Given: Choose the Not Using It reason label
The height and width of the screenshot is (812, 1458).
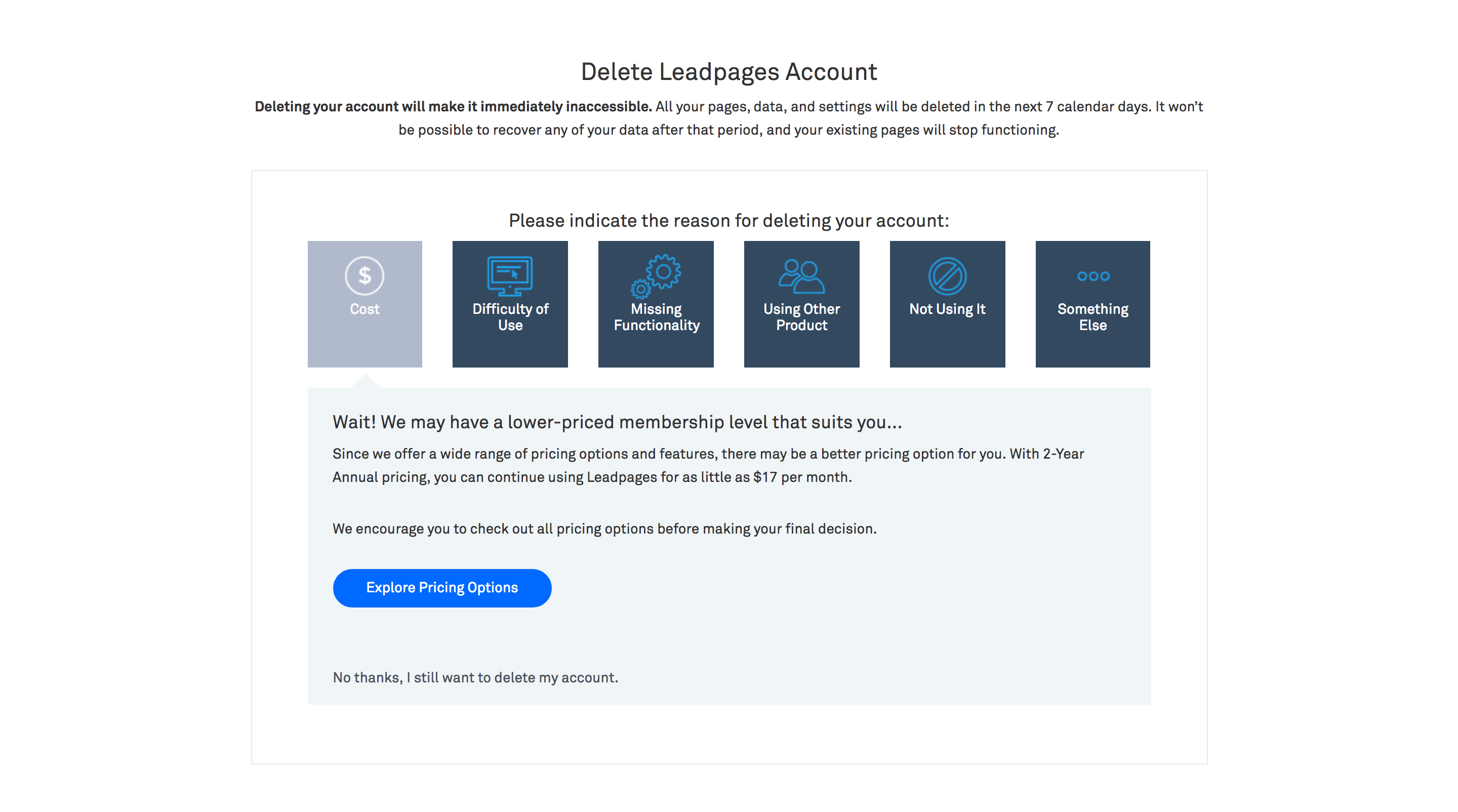Looking at the screenshot, I should point(948,309).
